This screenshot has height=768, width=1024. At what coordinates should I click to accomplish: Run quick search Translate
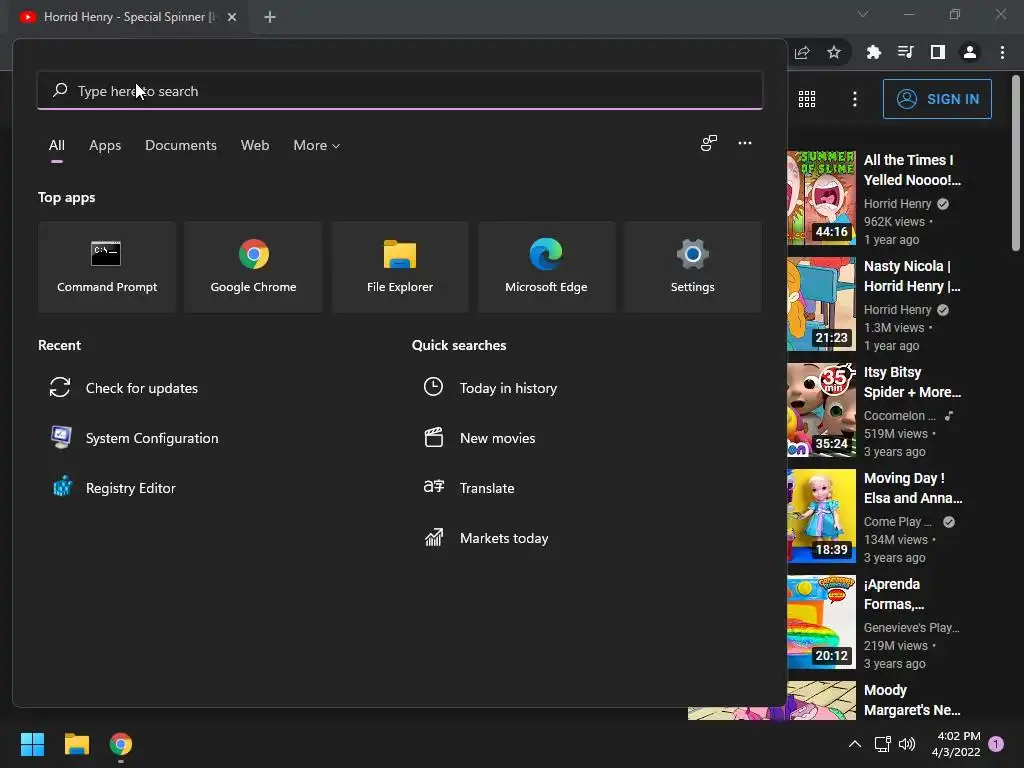pyautogui.click(x=469, y=488)
